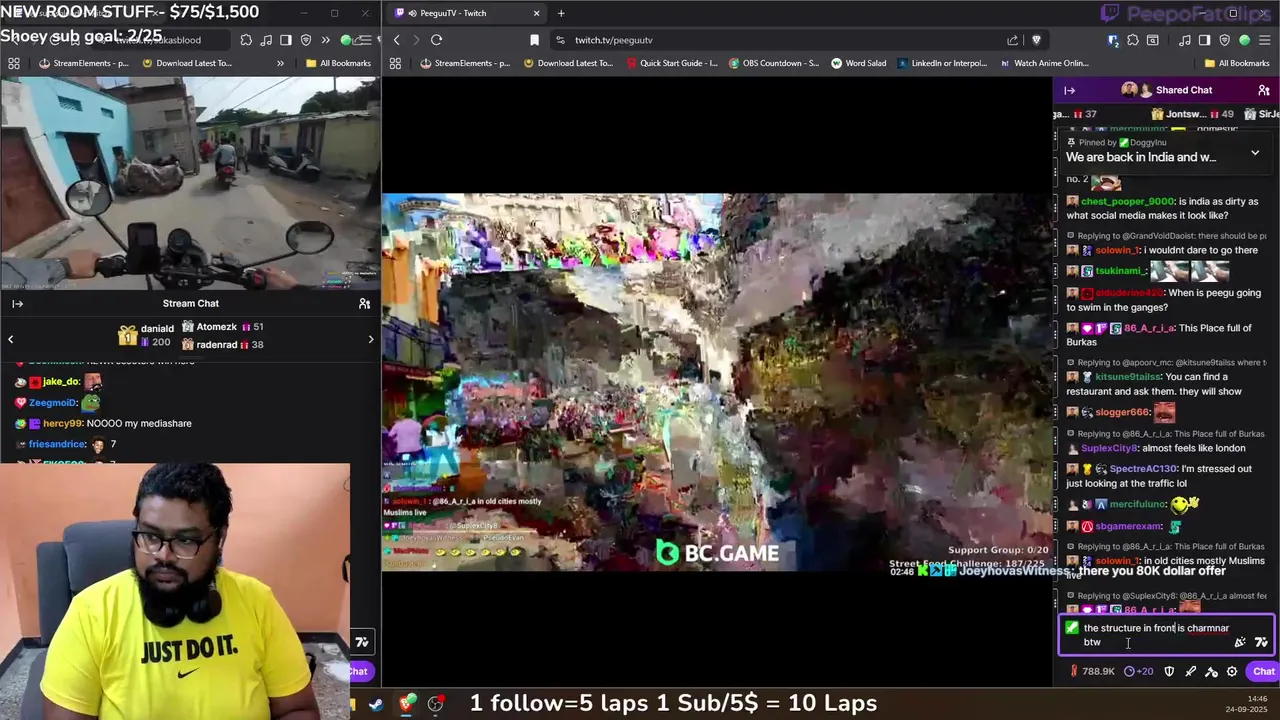1280x720 pixels.
Task: Open the Watch Anime Online bookmark
Action: coord(1045,63)
